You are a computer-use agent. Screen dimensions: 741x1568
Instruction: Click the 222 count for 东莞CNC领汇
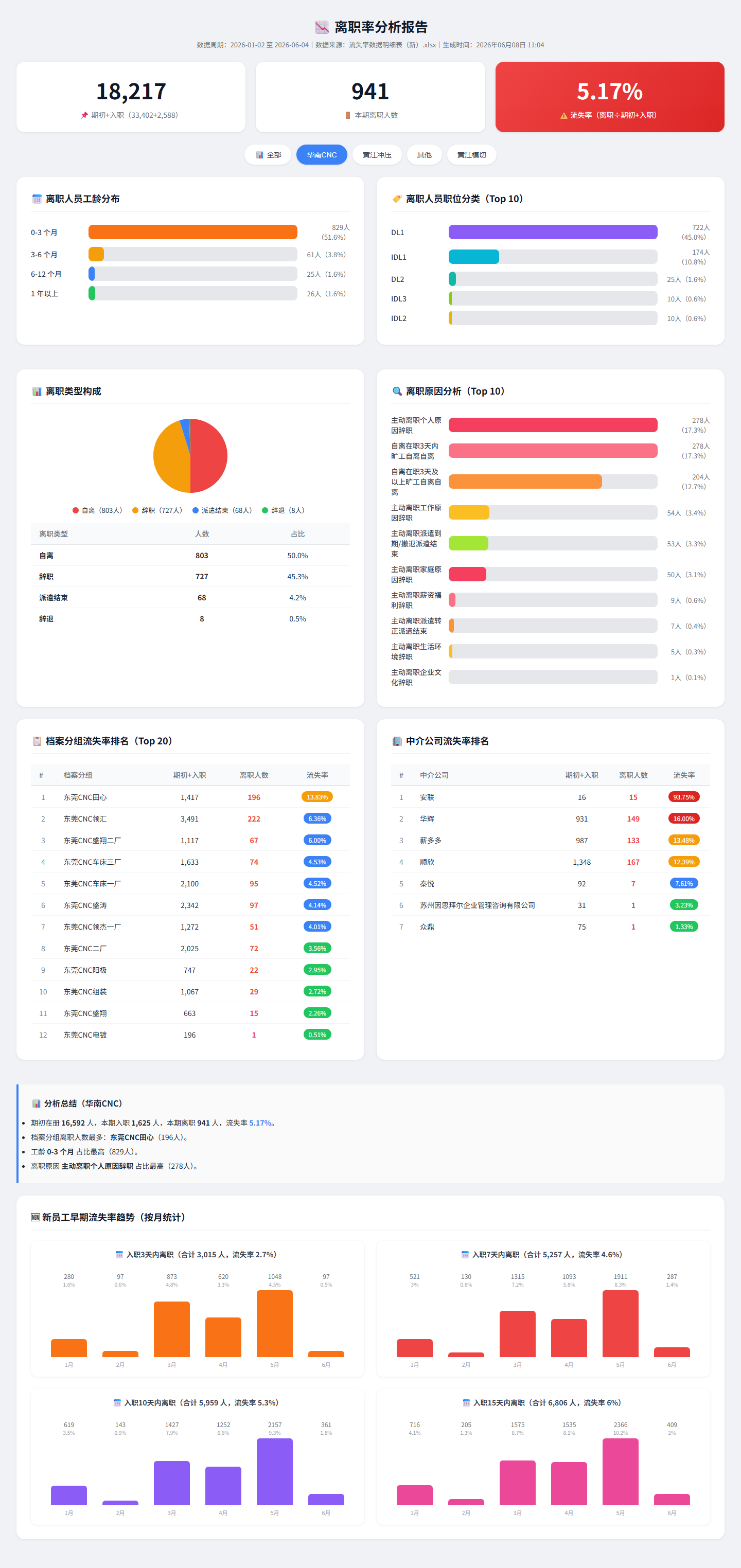tap(254, 818)
